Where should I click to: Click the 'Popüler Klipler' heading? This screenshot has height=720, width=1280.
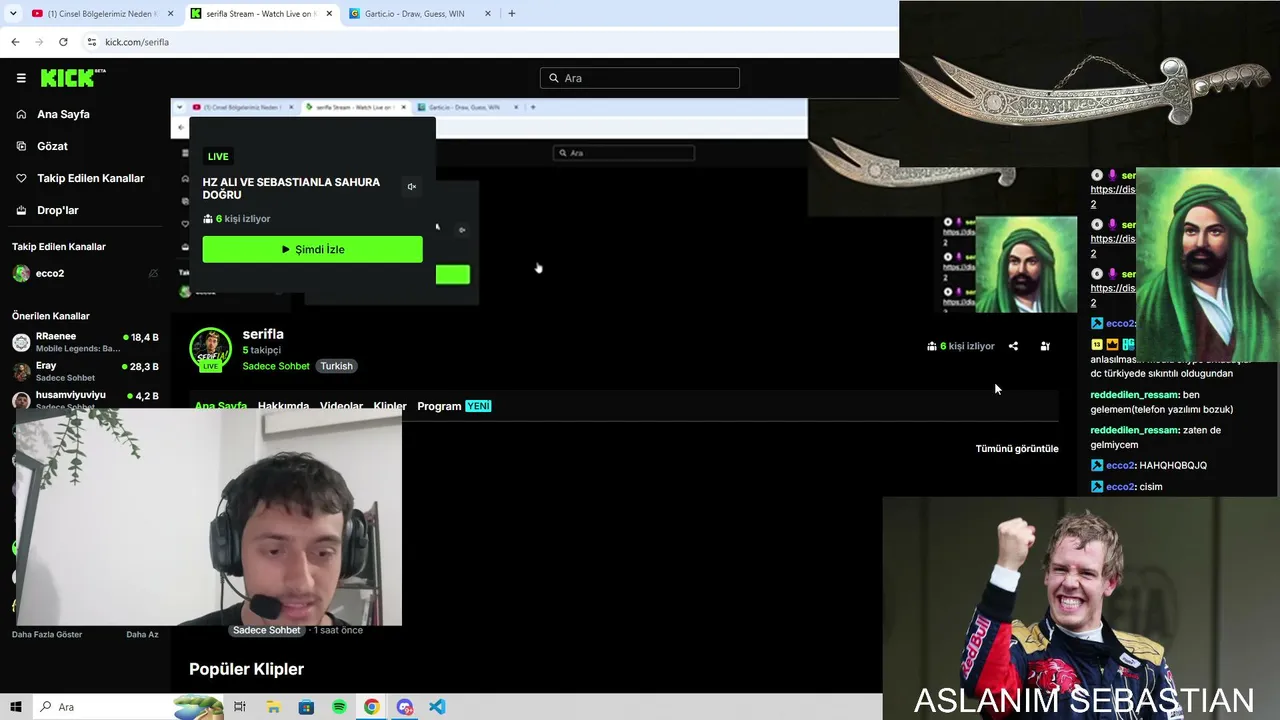(x=246, y=669)
